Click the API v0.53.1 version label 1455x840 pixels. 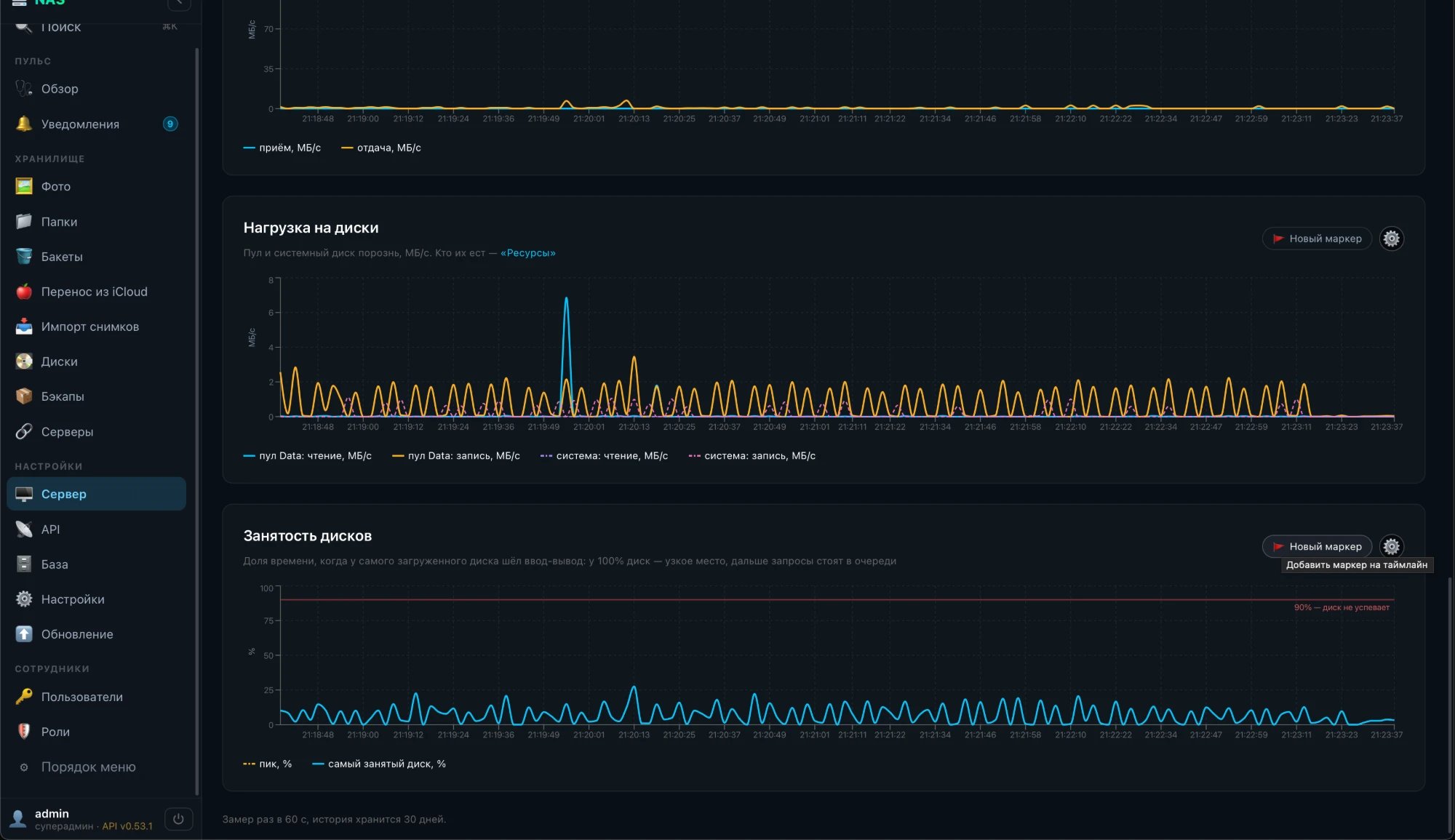coord(127,826)
